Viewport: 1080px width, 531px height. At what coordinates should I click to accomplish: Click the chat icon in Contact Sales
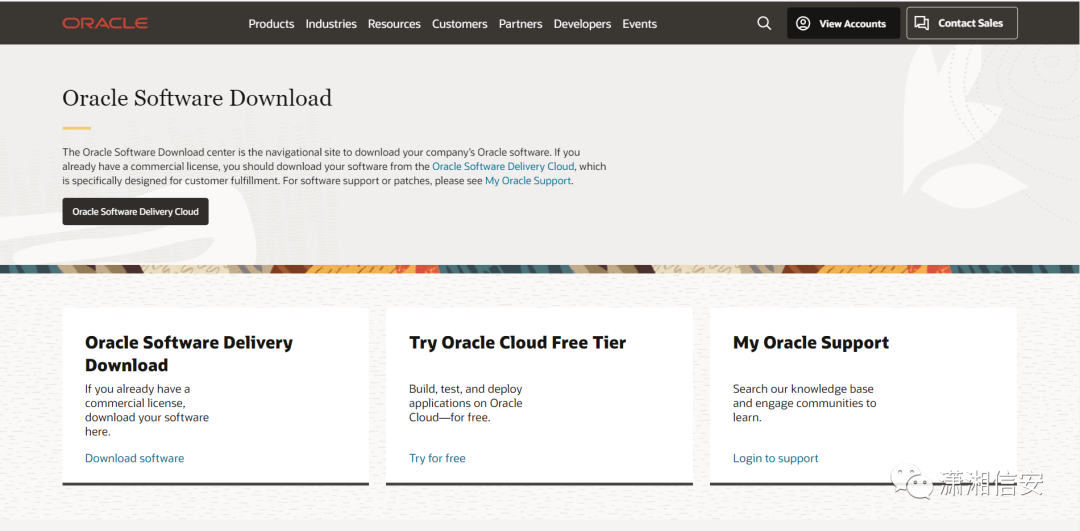[x=922, y=23]
